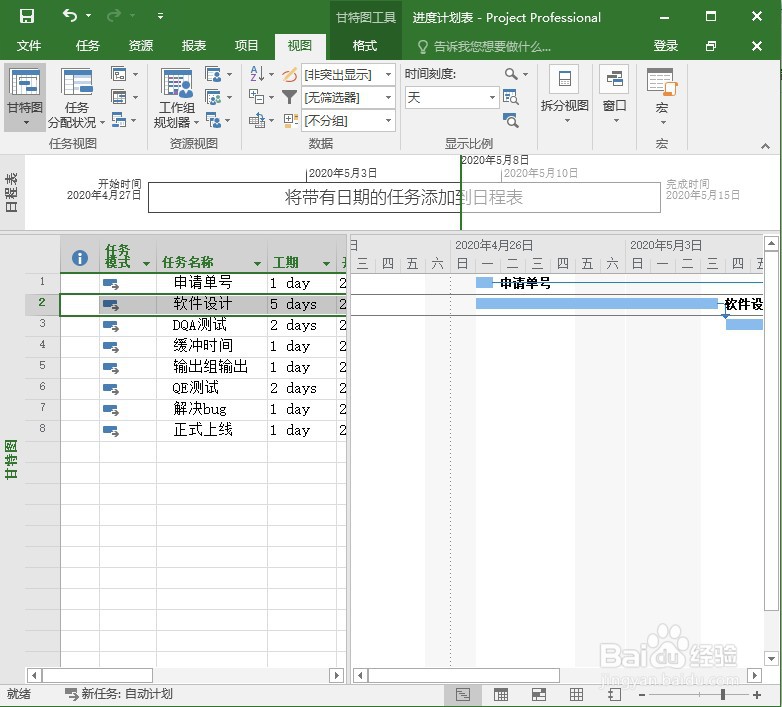The height and width of the screenshot is (707, 782).
Task: Open Quick Access Toolbar customize arrow
Action: click(x=160, y=16)
